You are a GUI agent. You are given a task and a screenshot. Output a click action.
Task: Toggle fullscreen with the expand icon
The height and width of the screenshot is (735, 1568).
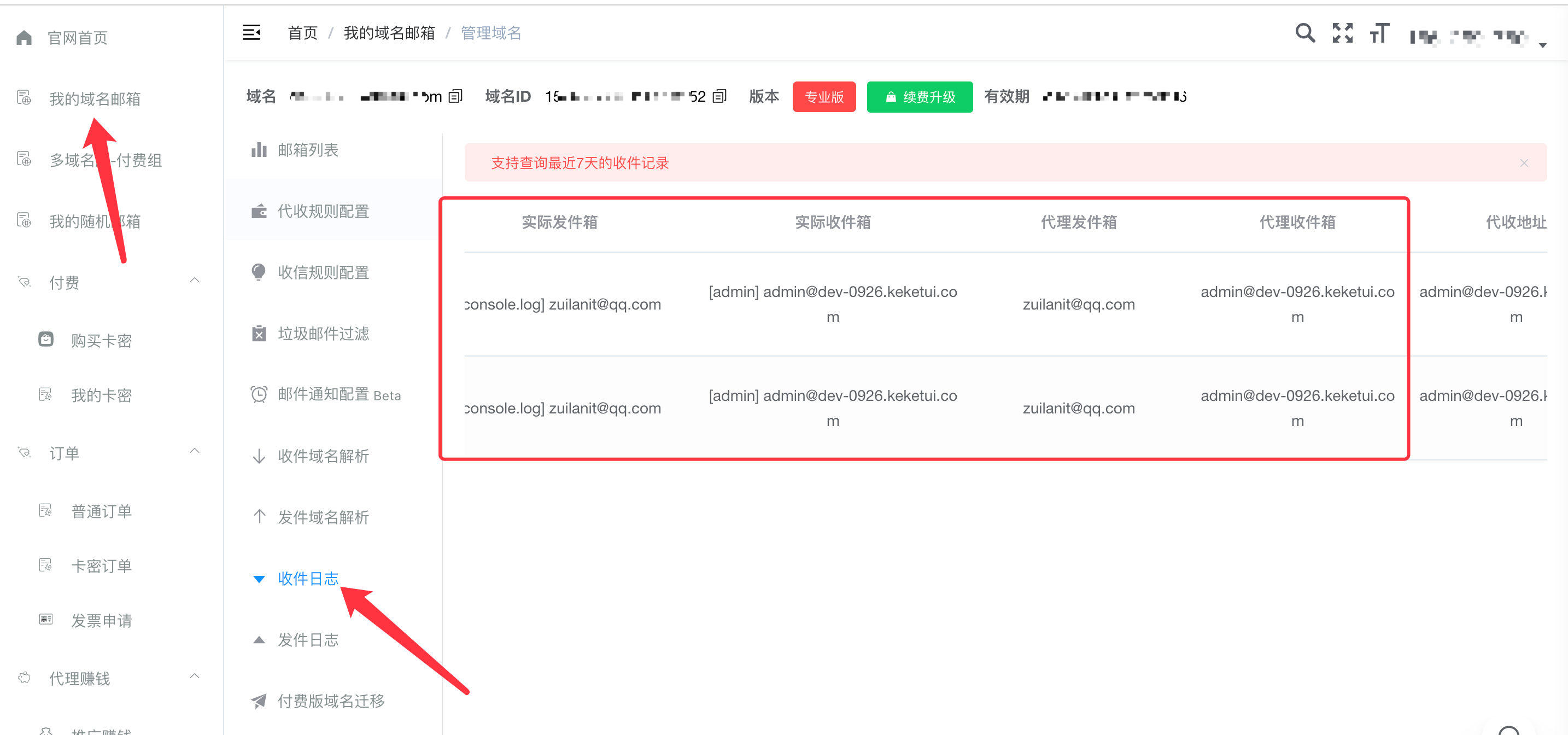[x=1342, y=32]
